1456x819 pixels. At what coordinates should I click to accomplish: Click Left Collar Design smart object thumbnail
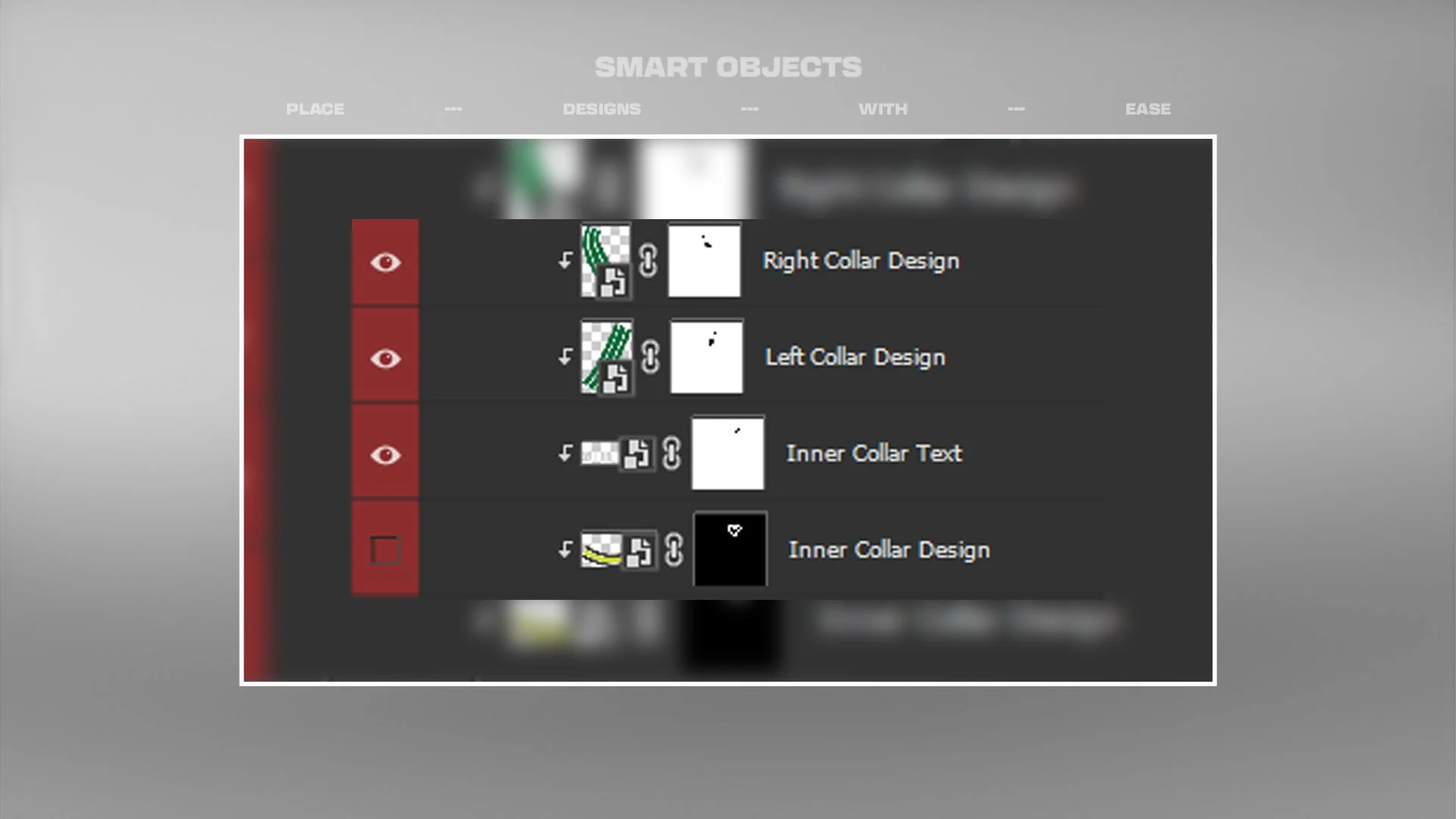point(607,356)
